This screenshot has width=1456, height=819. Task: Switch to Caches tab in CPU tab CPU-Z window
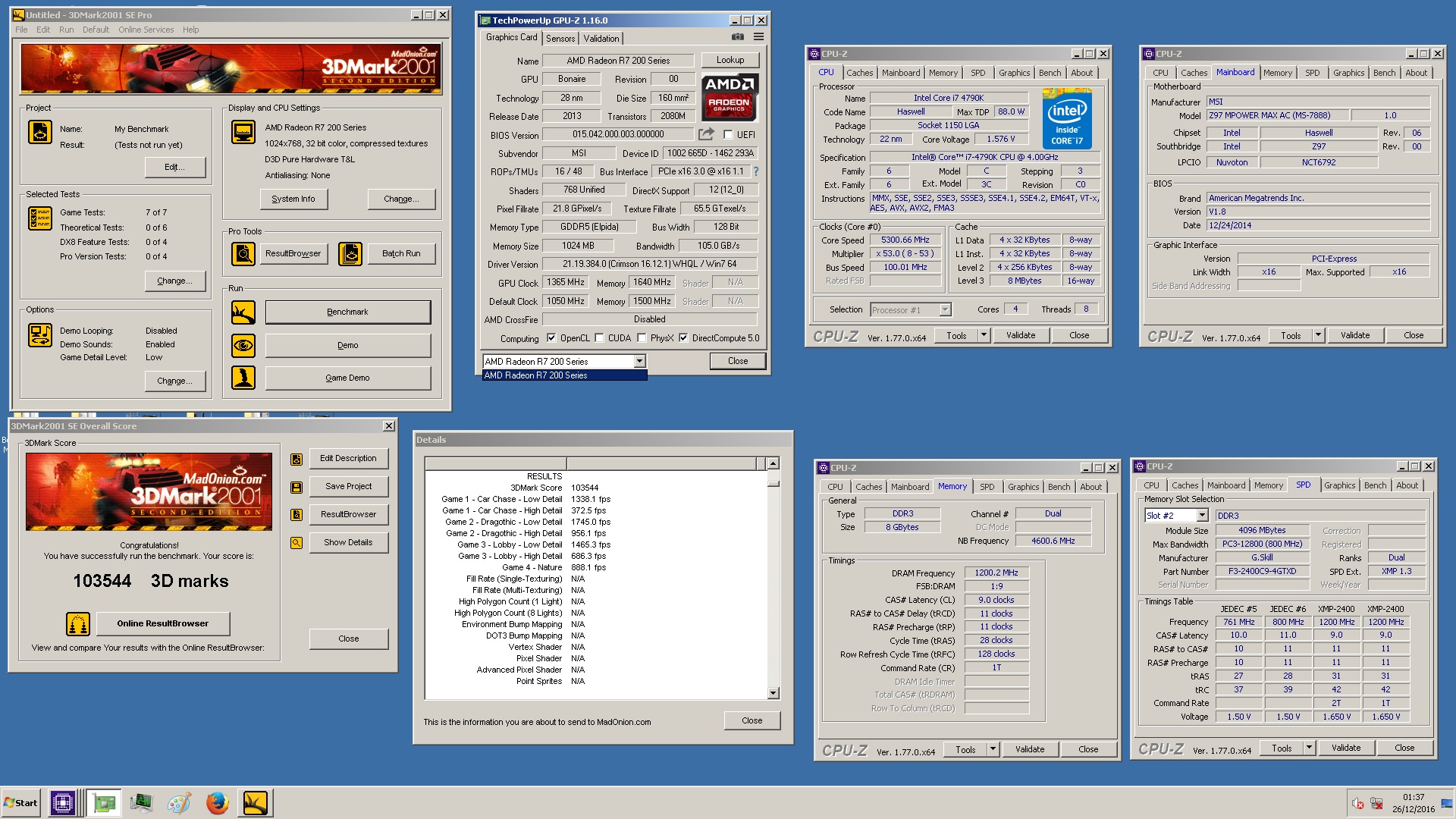859,73
